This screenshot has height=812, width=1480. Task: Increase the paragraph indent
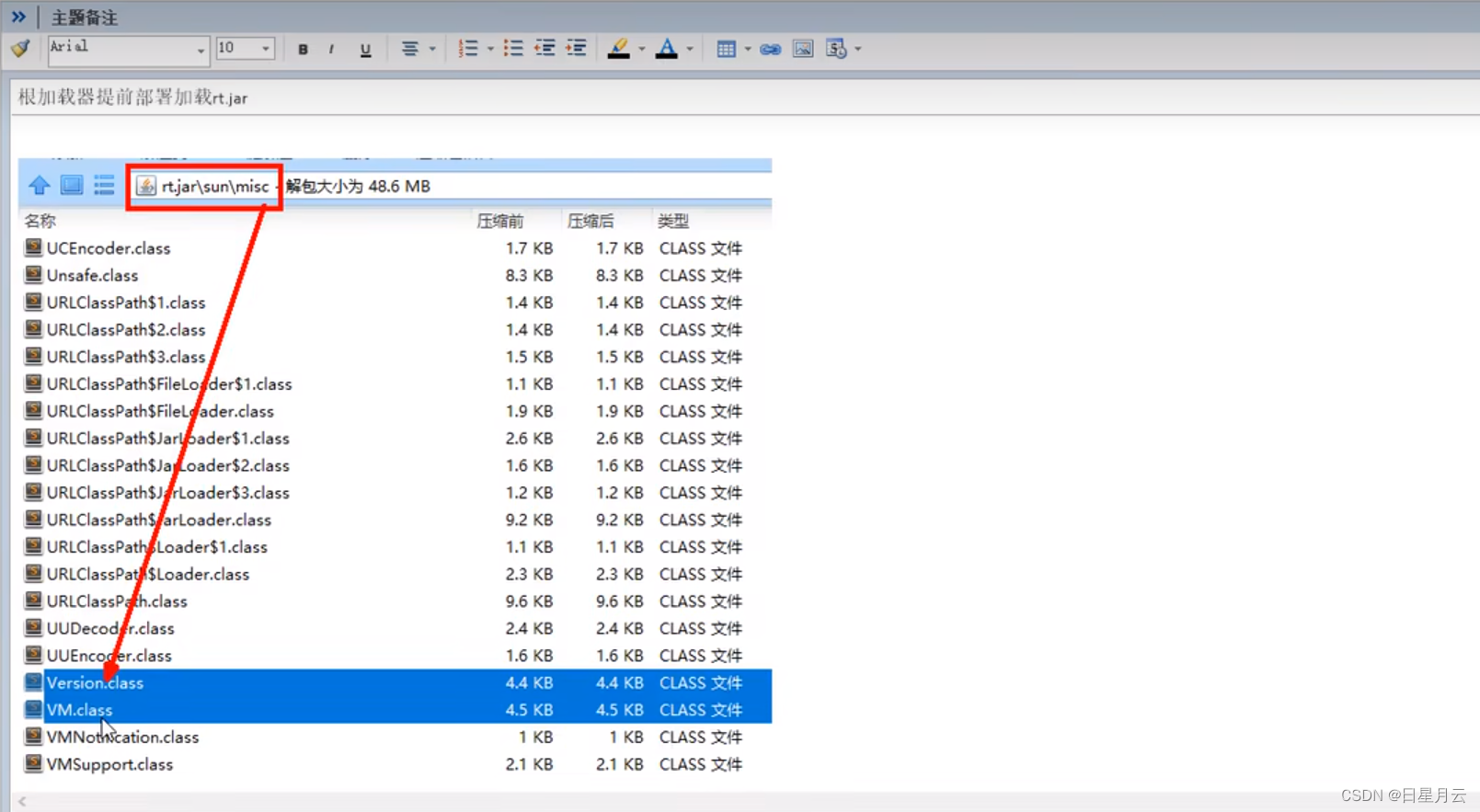click(576, 49)
